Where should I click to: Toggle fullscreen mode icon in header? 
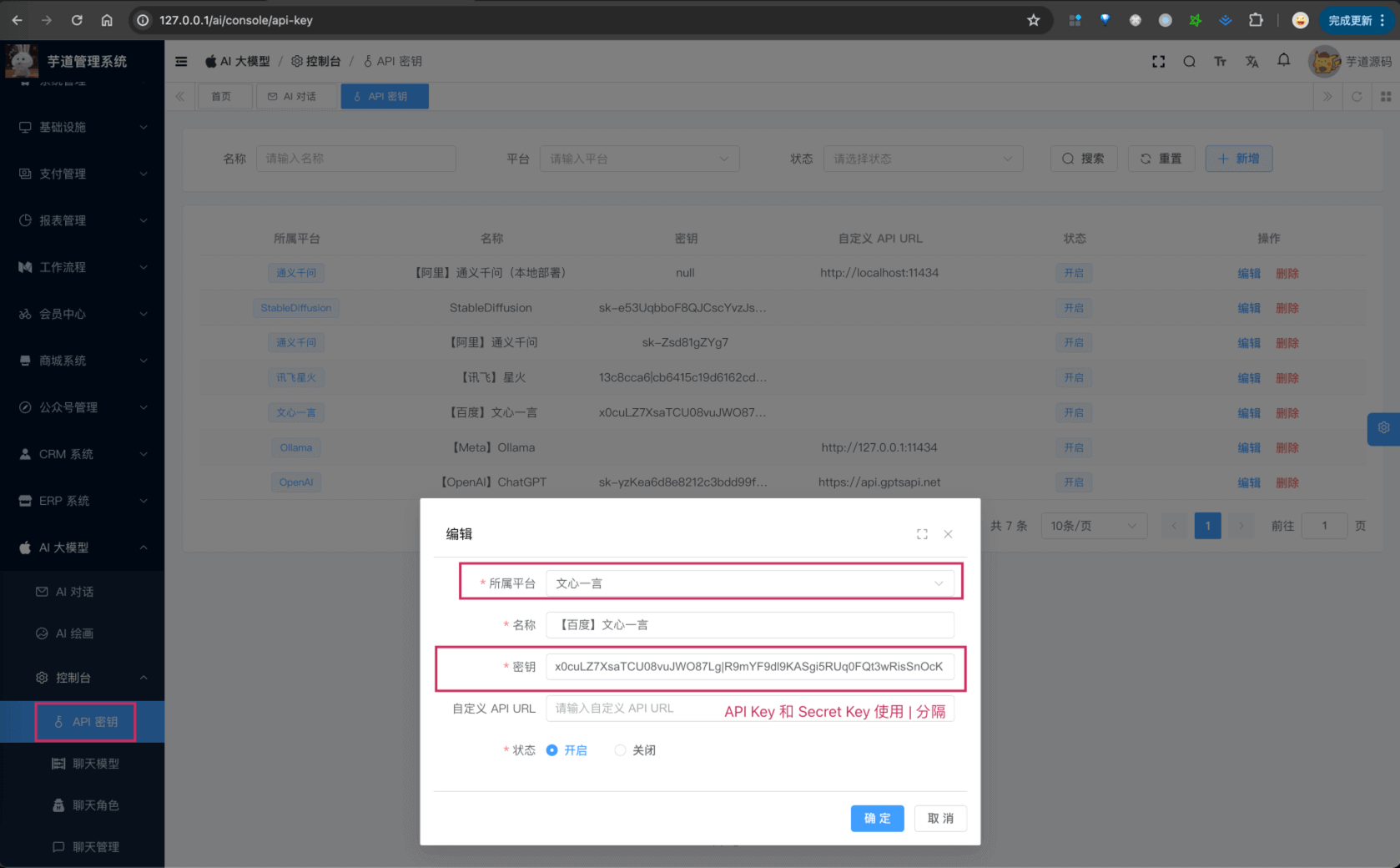click(x=1158, y=61)
